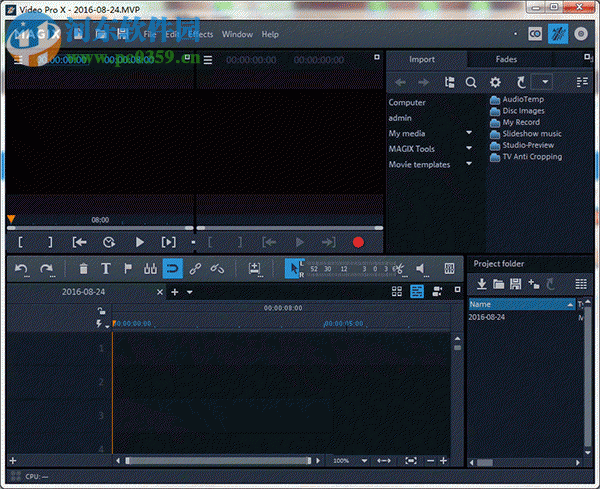This screenshot has width=600, height=489.
Task: Expand the My media dropdown
Action: (x=469, y=133)
